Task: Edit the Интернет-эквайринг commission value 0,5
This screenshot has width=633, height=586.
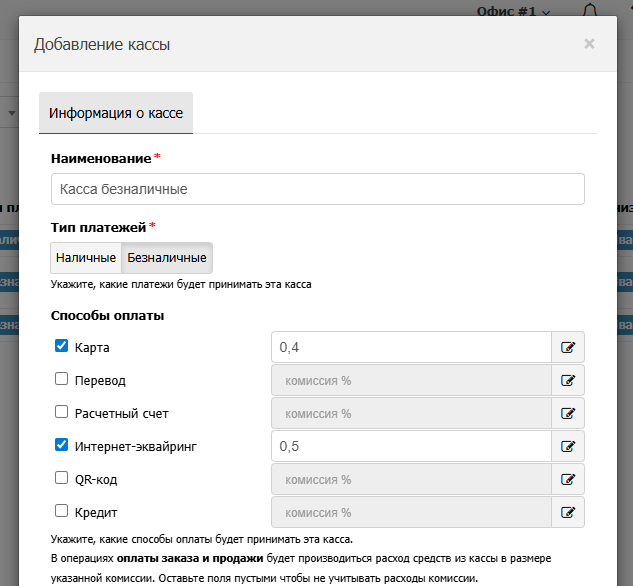Action: pyautogui.click(x=411, y=446)
